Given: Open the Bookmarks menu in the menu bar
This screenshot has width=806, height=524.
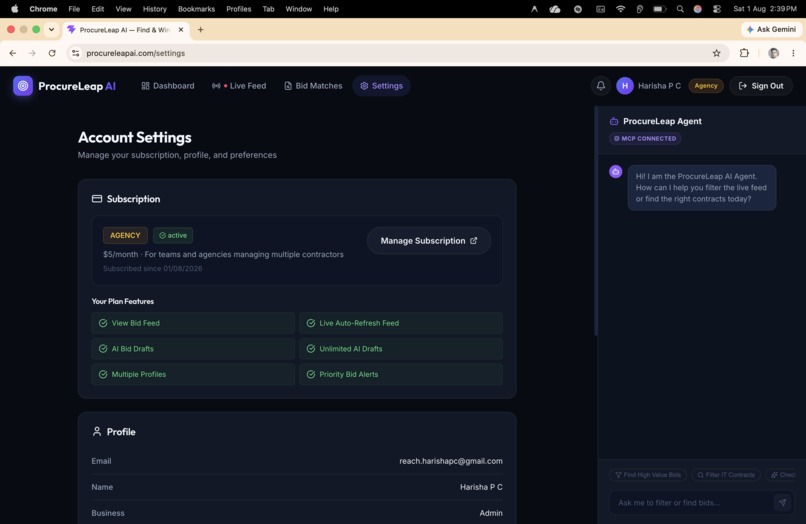Looking at the screenshot, I should [x=196, y=9].
